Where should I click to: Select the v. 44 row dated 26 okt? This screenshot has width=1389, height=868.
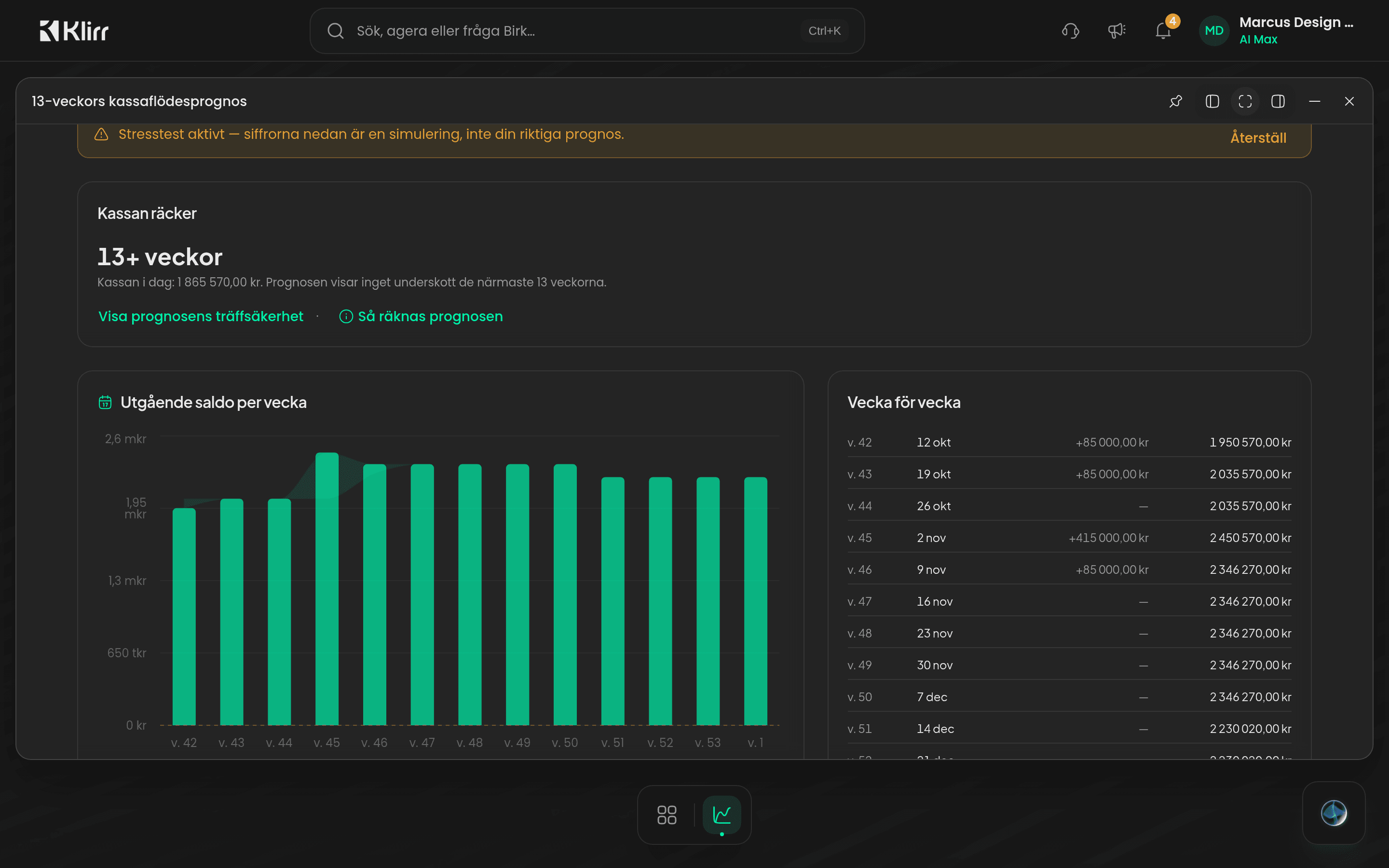tap(1069, 506)
